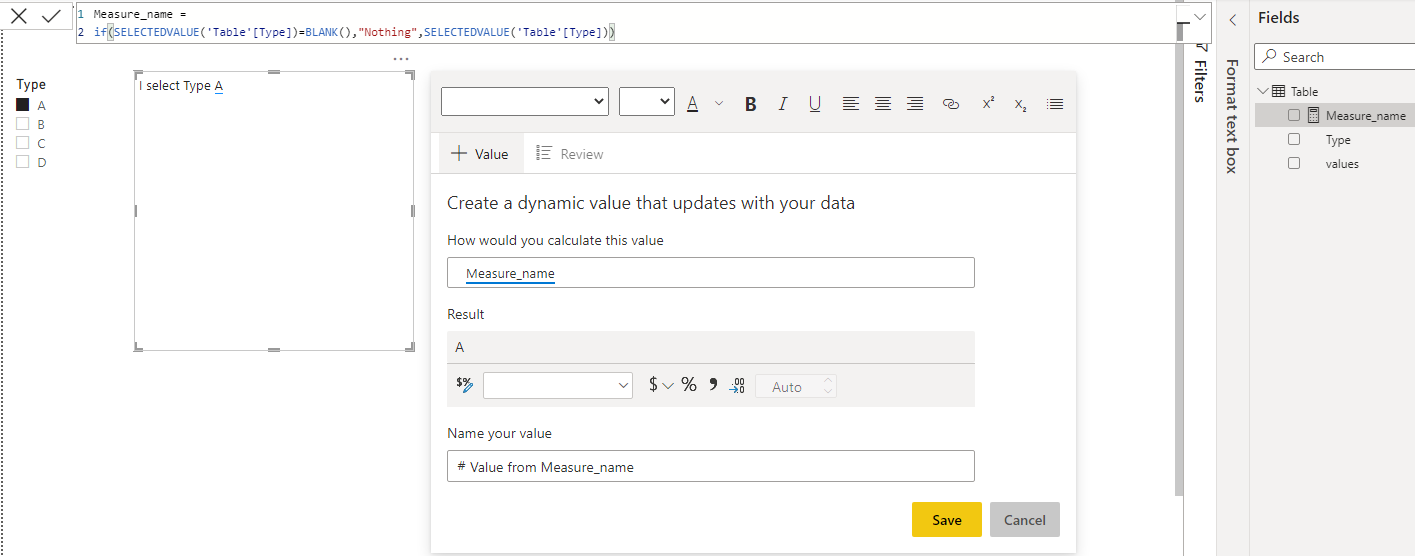Apply percentage format
Image resolution: width=1415 pixels, height=556 pixels.
(x=689, y=385)
